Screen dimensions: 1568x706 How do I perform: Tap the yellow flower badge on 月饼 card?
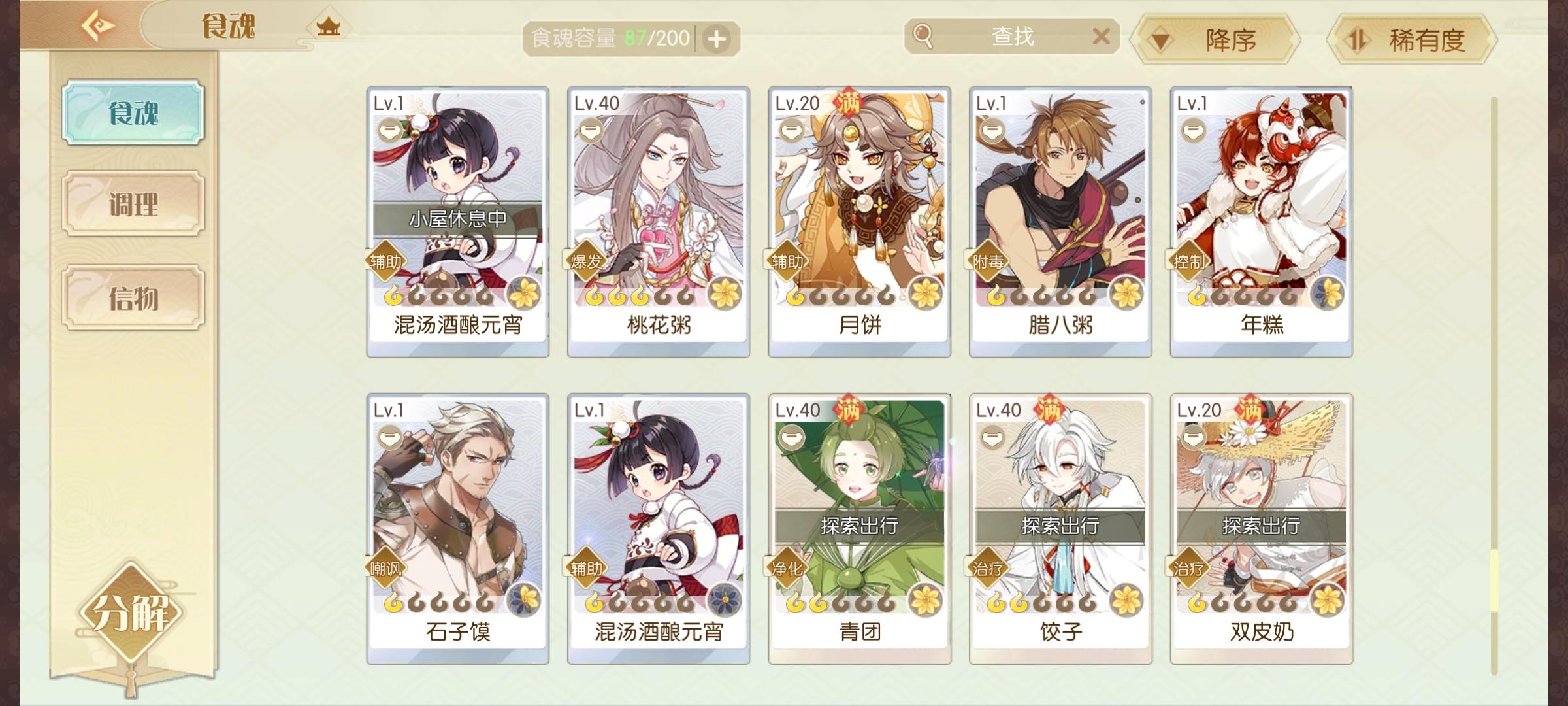pos(926,292)
